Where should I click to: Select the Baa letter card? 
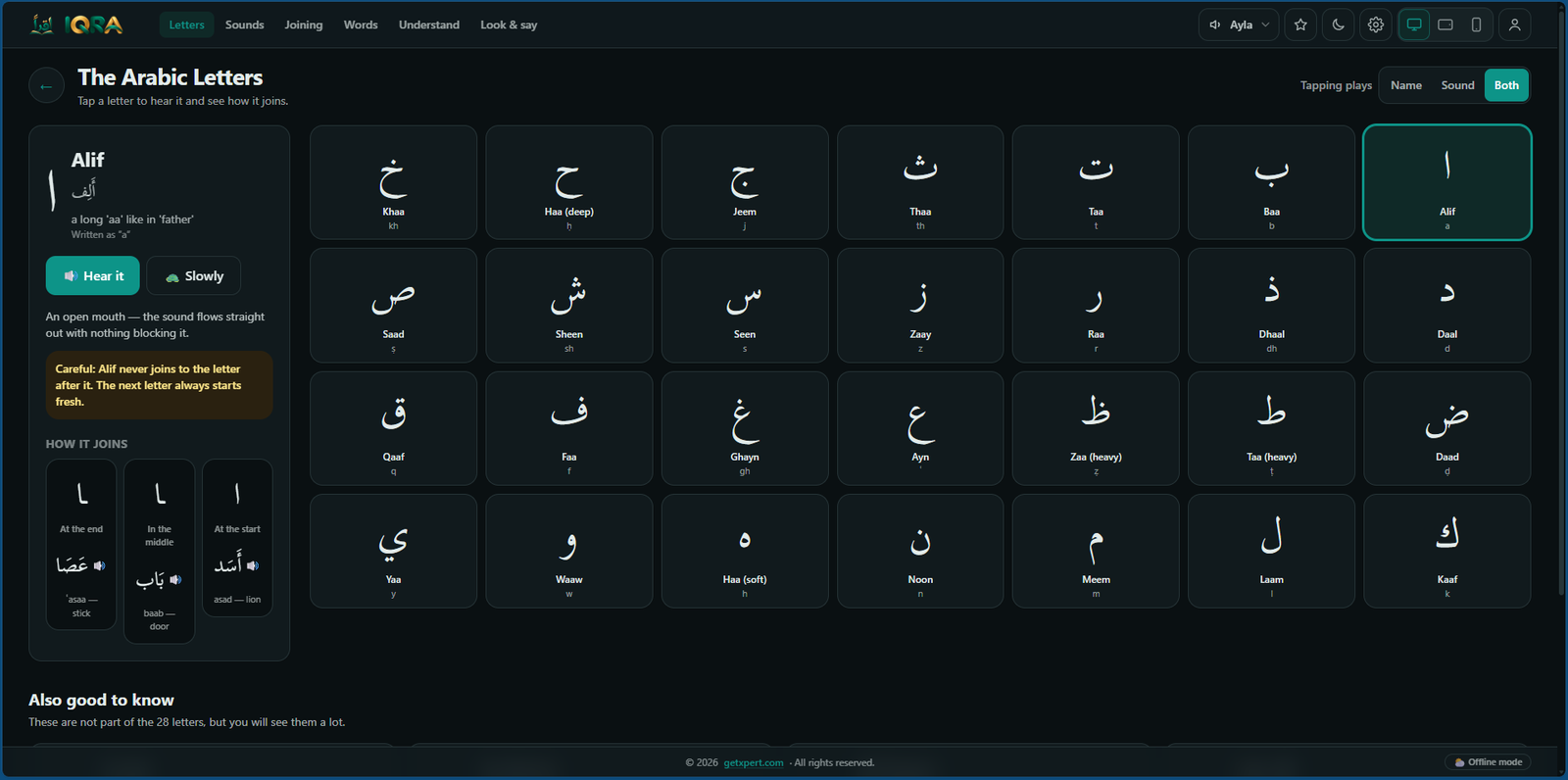pos(1271,182)
